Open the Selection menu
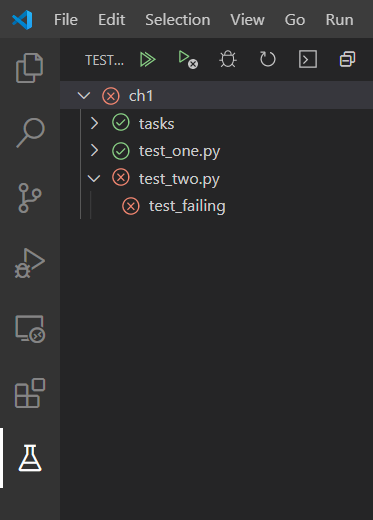This screenshot has height=520, width=373. tap(178, 20)
